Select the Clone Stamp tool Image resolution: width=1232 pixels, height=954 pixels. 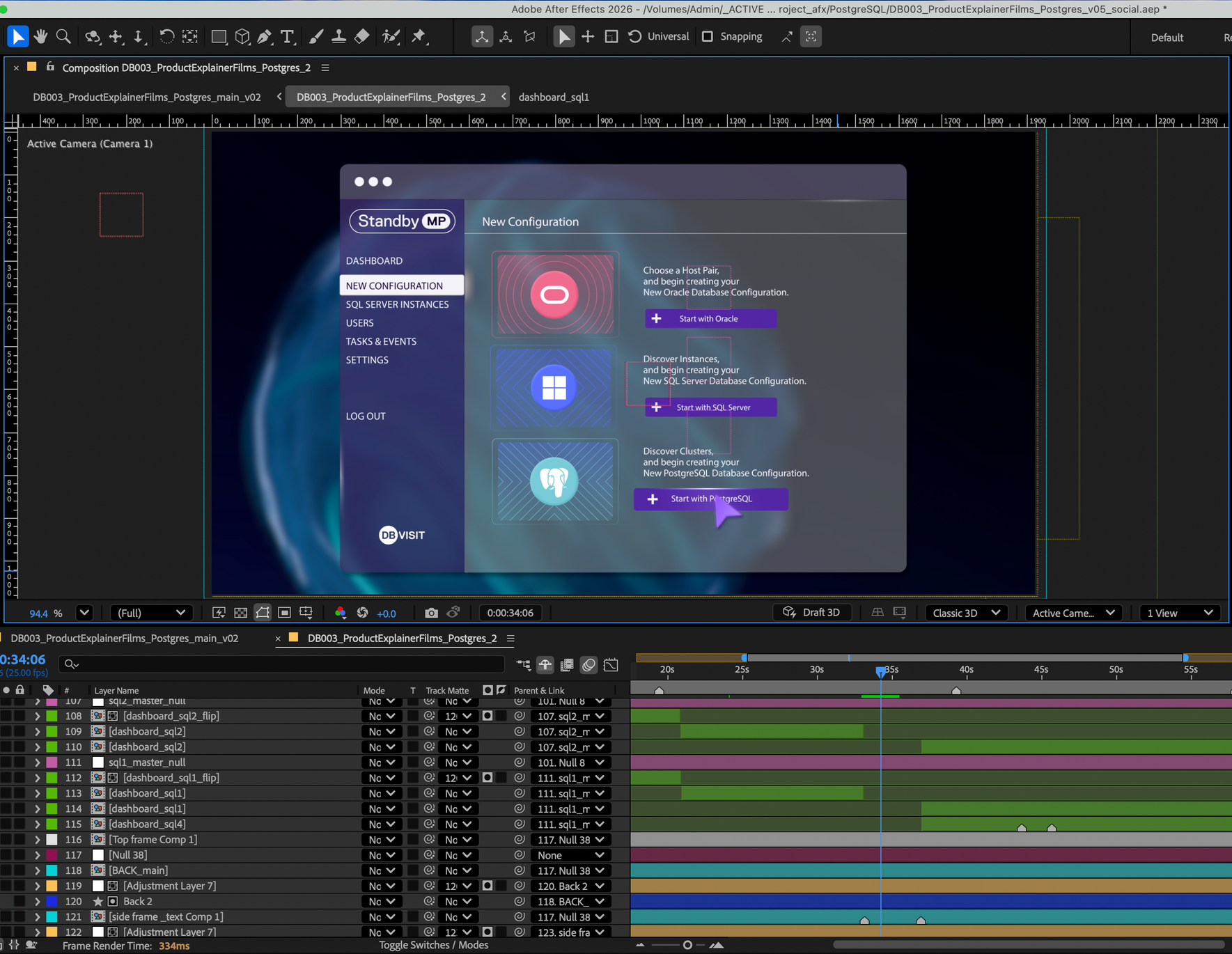(338, 36)
